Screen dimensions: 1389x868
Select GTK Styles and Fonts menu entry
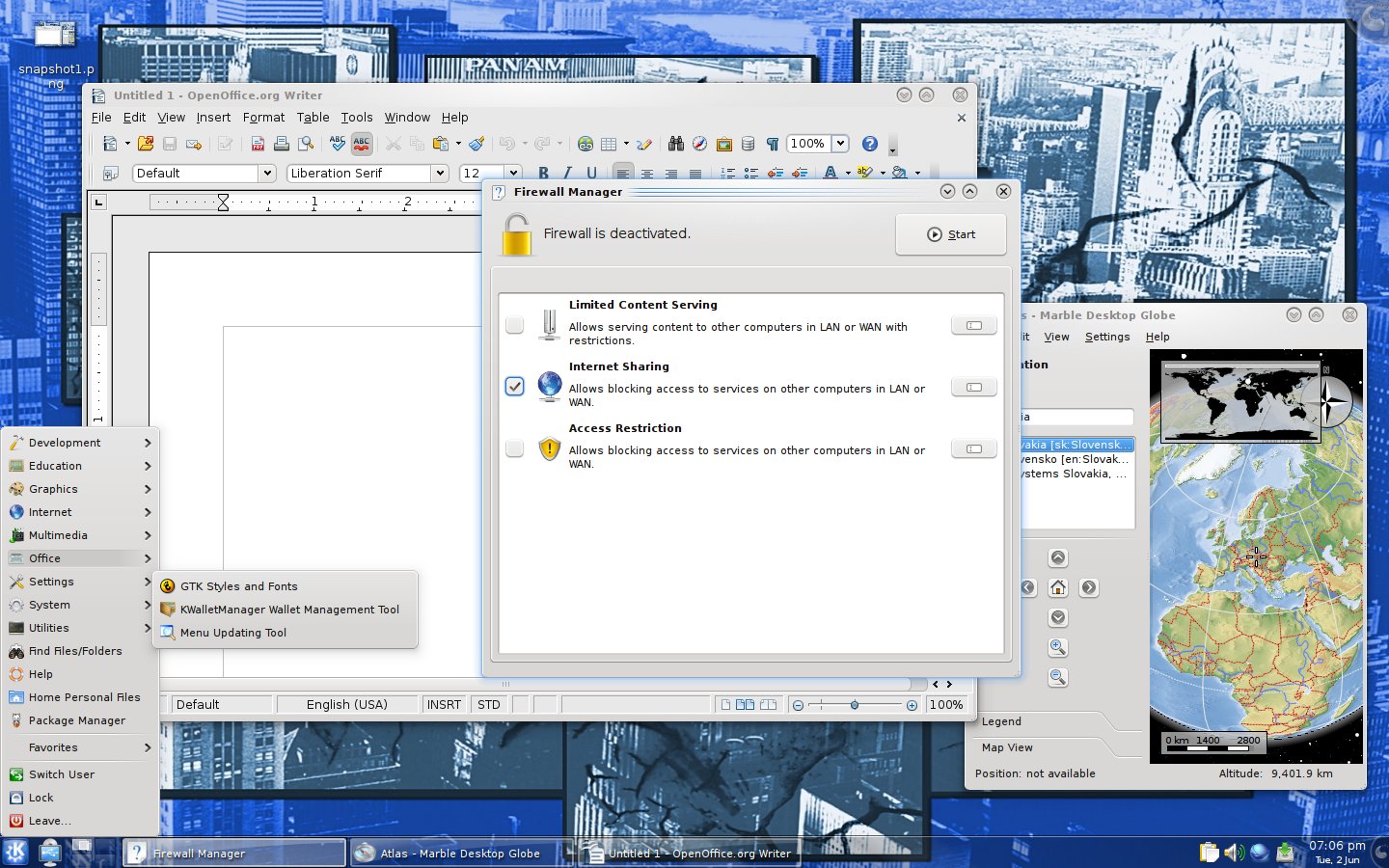pyautogui.click(x=286, y=586)
